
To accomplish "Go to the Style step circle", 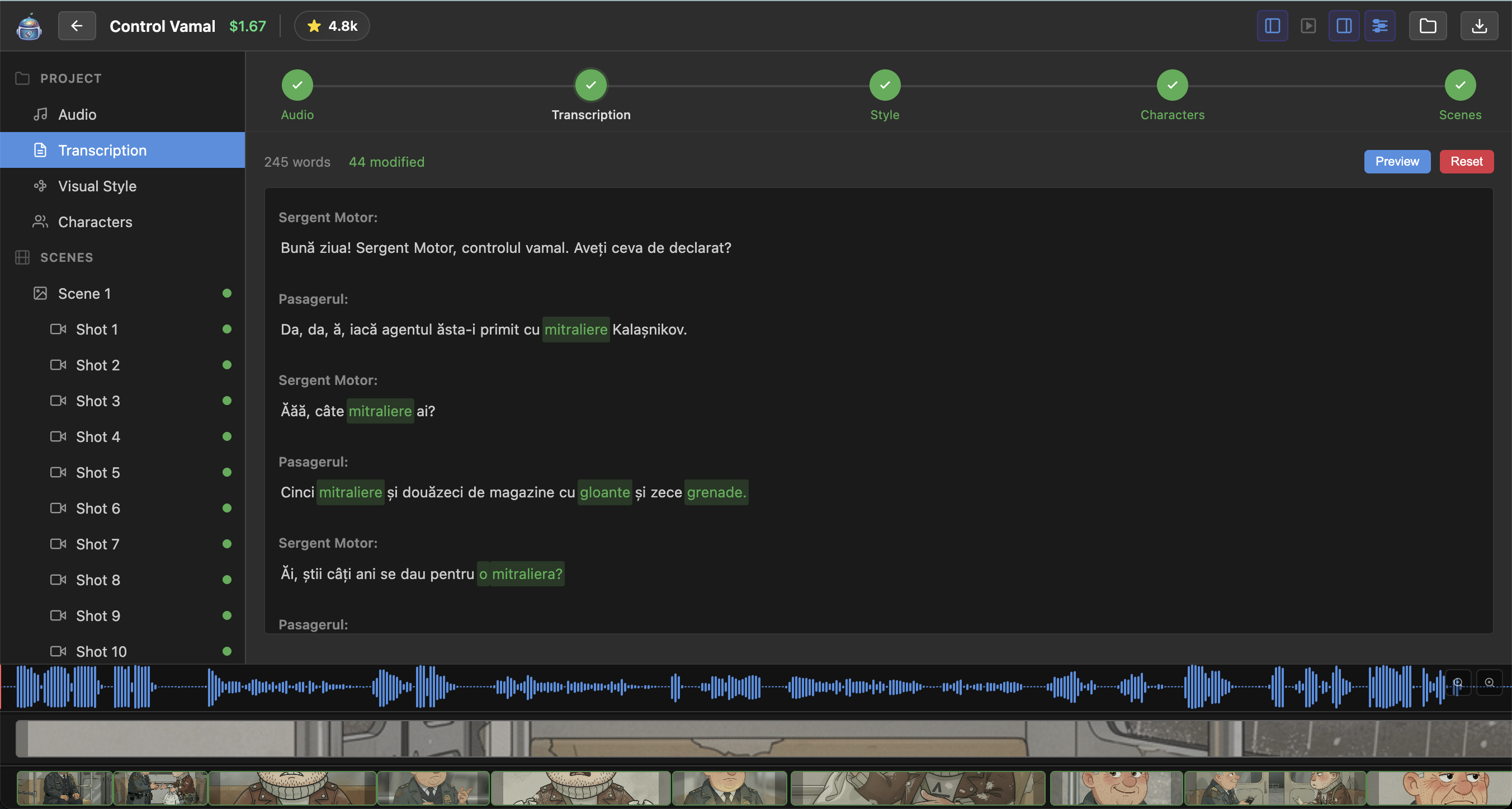I will (x=885, y=85).
